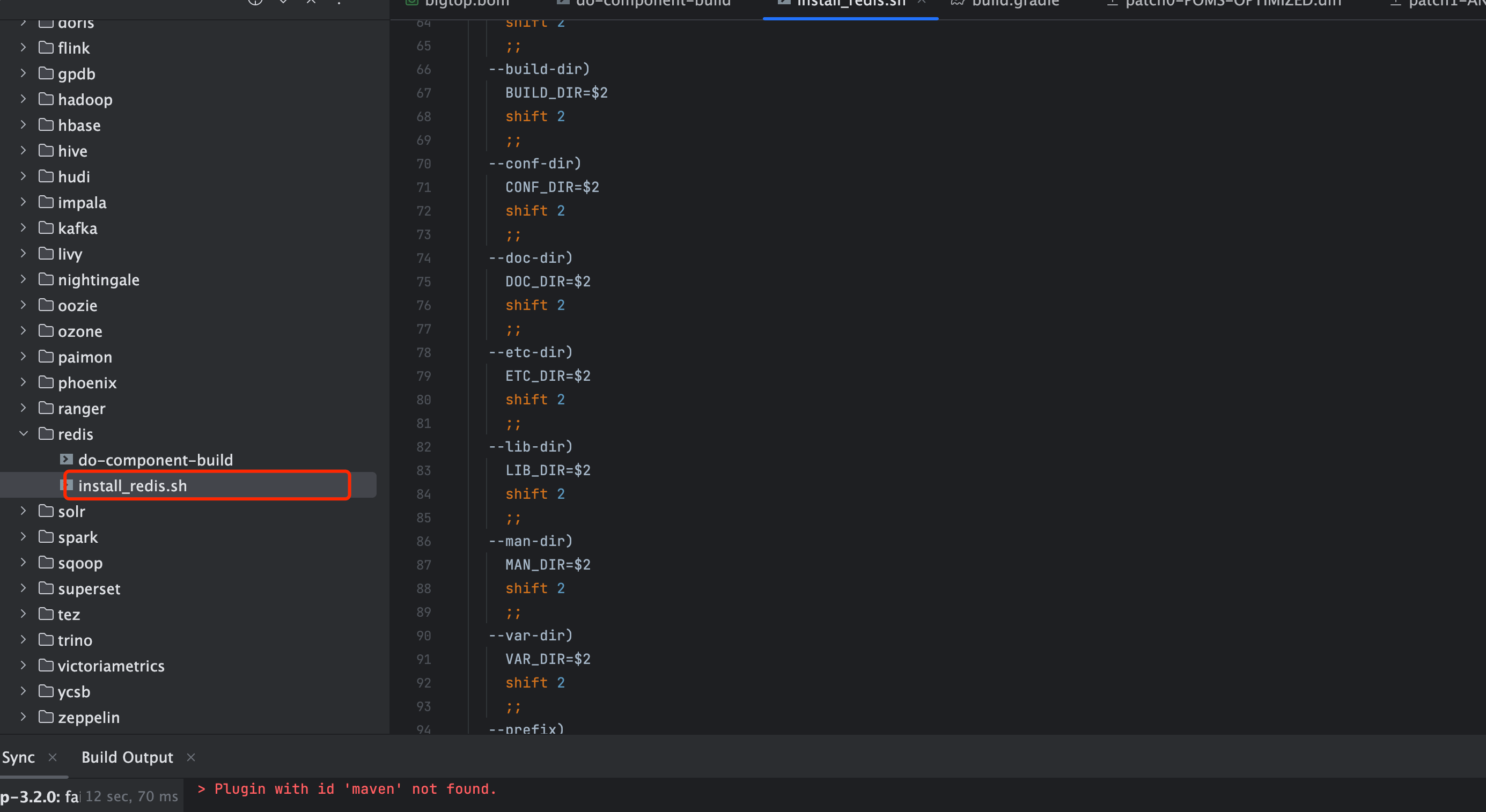Image resolution: width=1486 pixels, height=812 pixels.
Task: Collapse the redis folder chevron
Action: (23, 434)
